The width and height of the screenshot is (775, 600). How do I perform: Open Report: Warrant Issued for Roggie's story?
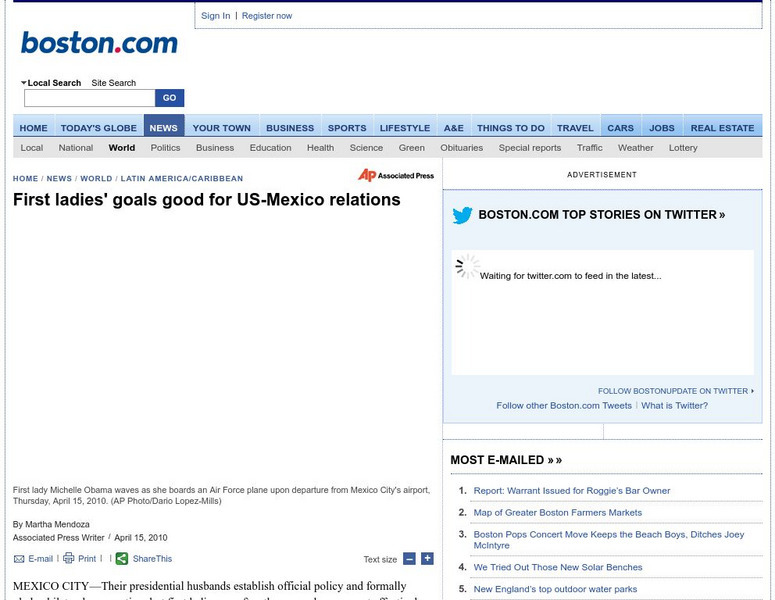572,491
